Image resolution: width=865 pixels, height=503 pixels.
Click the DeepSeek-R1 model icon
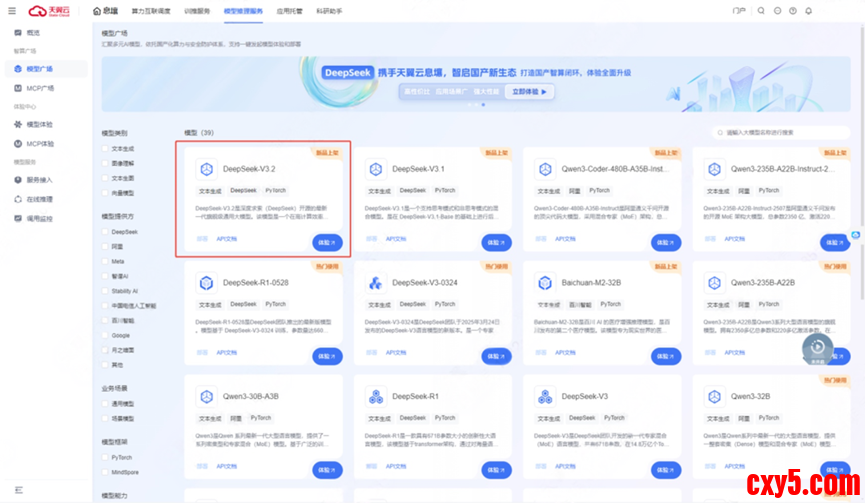(x=376, y=397)
